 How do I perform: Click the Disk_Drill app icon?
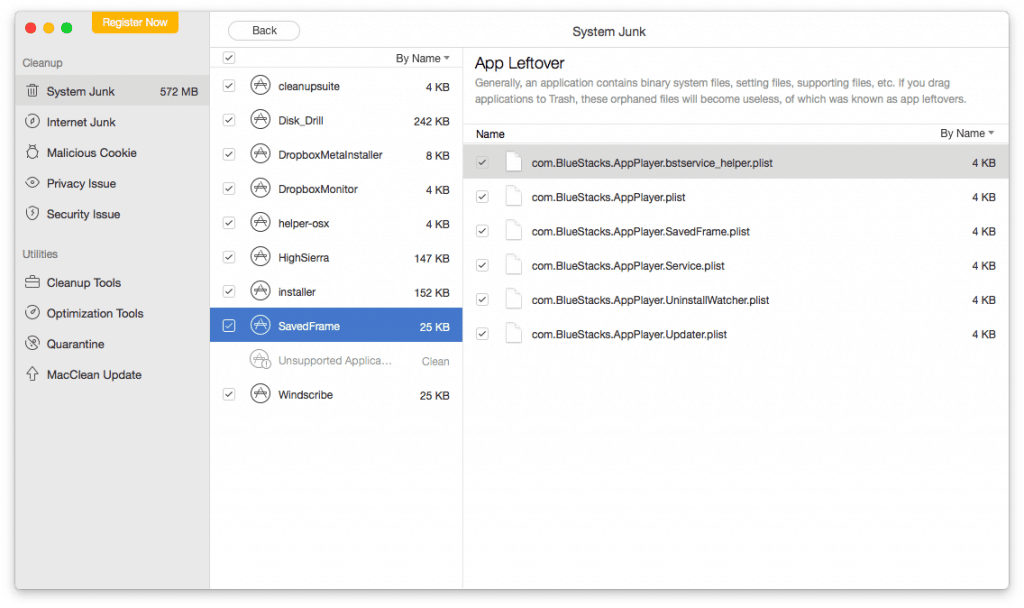coord(261,120)
